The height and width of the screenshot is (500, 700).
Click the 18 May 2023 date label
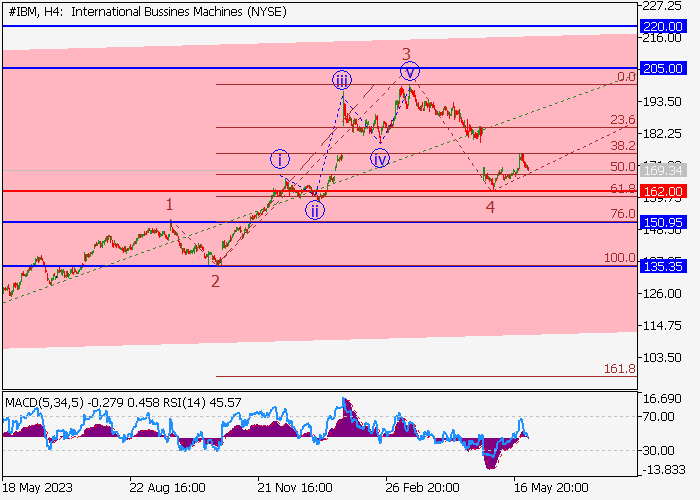click(x=38, y=488)
